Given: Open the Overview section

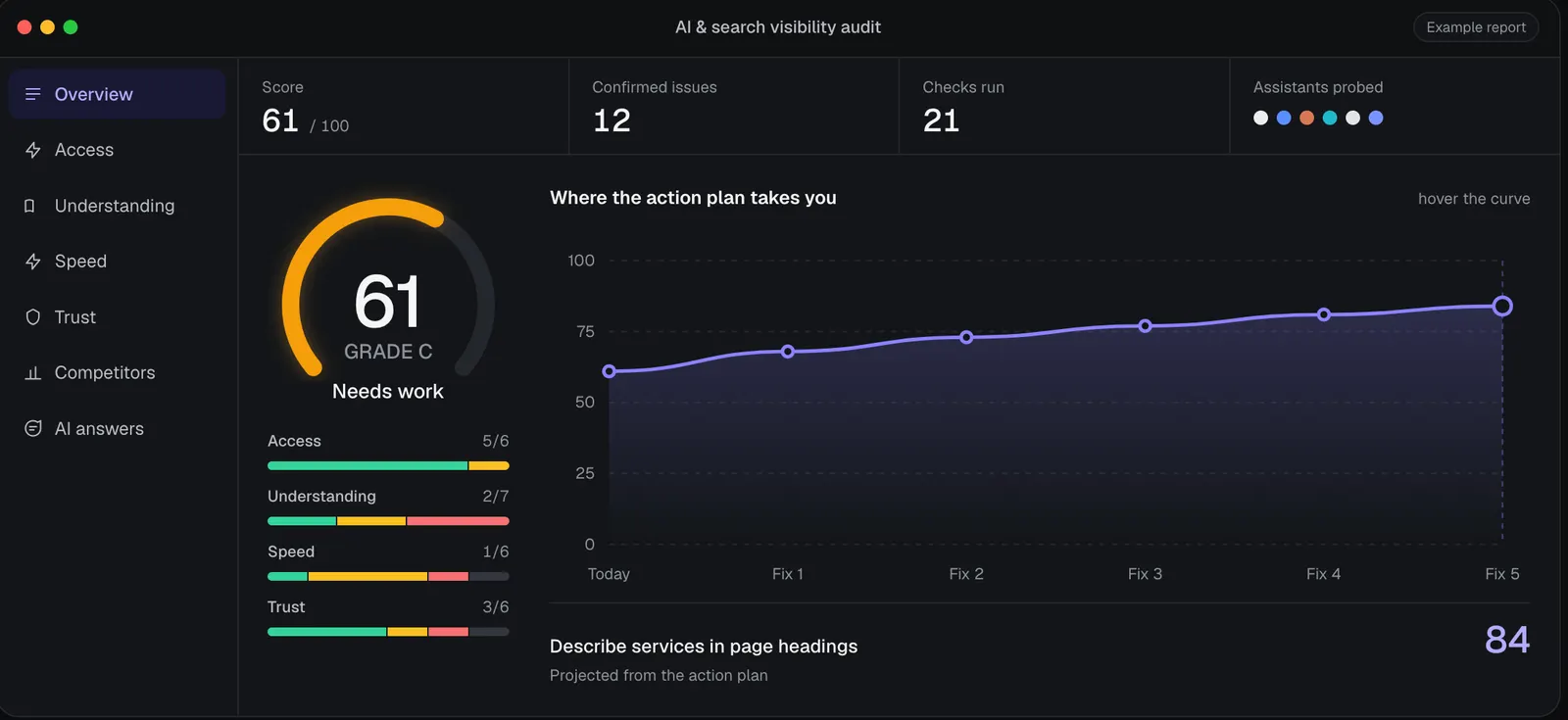Looking at the screenshot, I should click(117, 94).
